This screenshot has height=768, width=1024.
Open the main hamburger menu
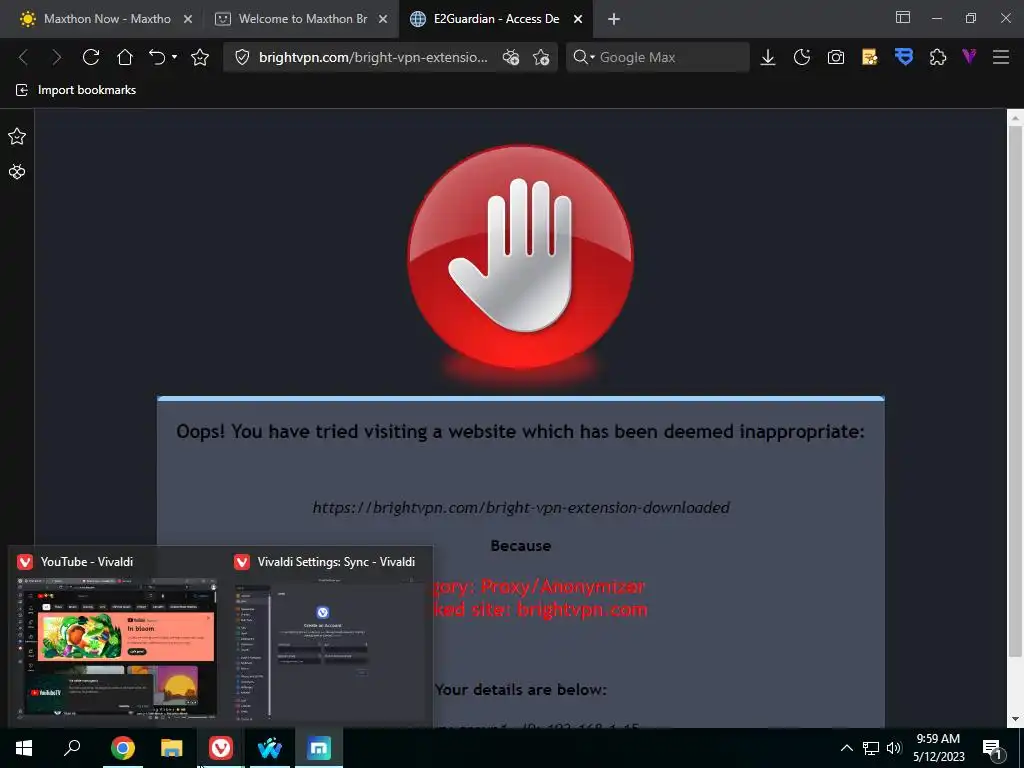pyautogui.click(x=1001, y=57)
